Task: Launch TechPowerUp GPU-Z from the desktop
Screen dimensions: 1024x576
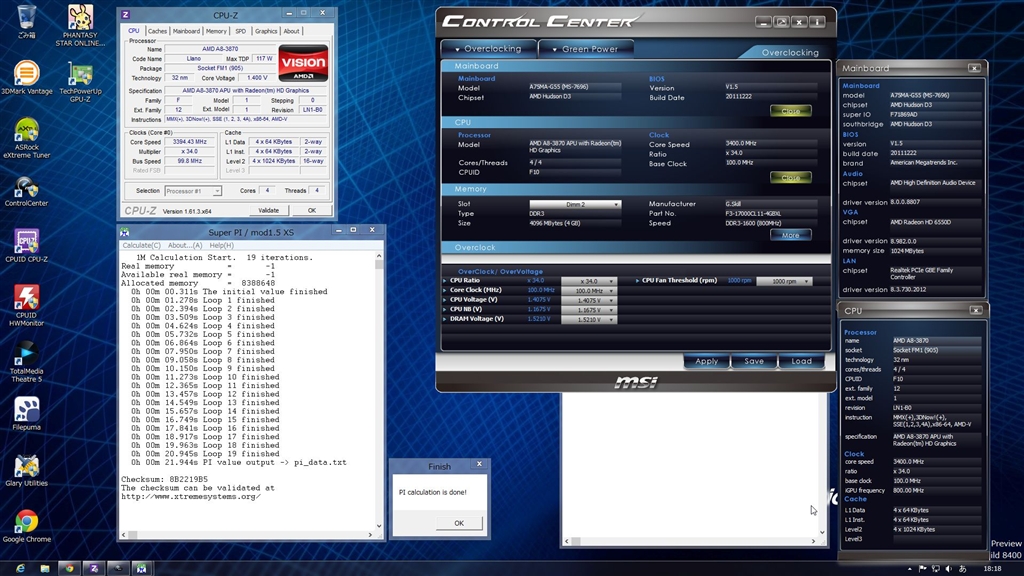Action: pos(80,78)
